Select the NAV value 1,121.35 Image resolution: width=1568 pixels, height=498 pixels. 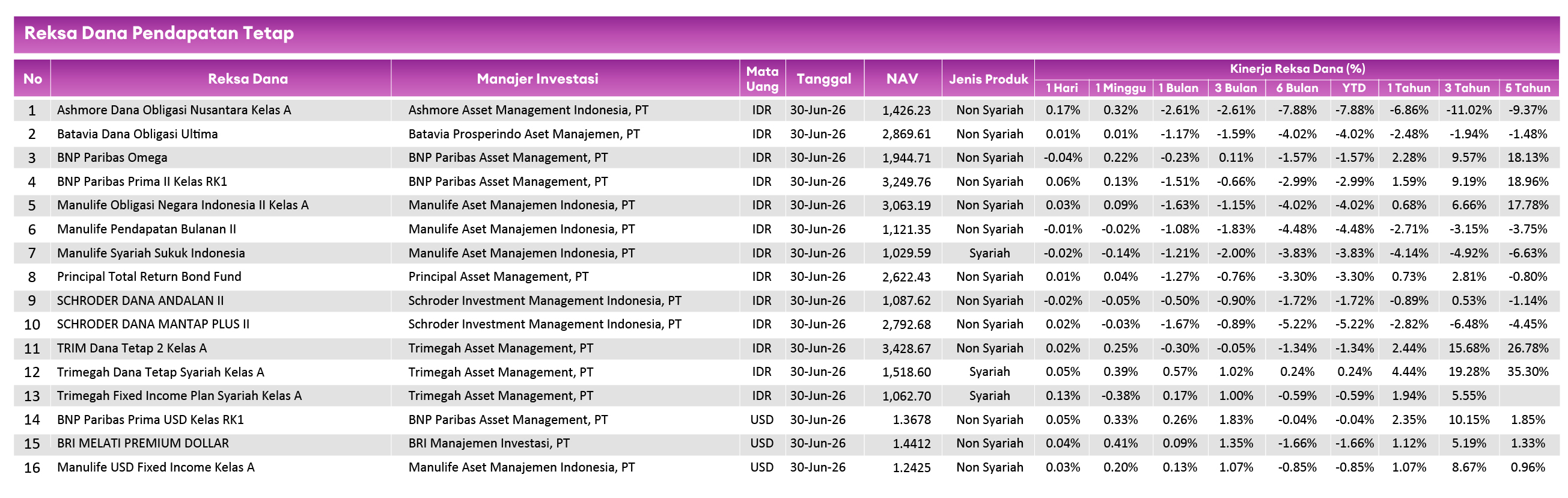pos(906,229)
